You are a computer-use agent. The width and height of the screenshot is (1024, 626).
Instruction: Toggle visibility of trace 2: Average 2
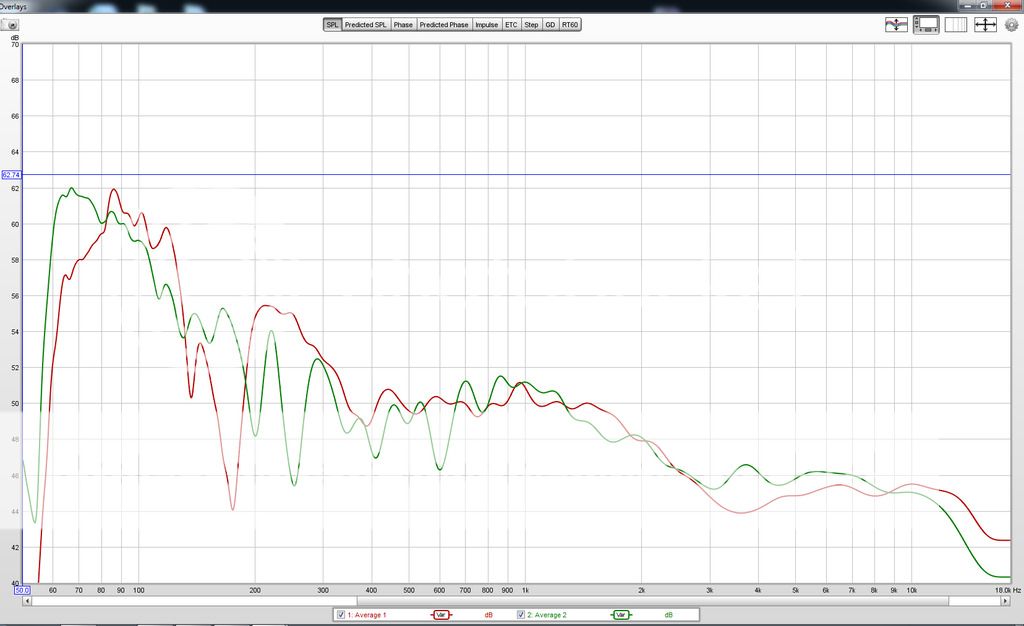pyautogui.click(x=521, y=615)
